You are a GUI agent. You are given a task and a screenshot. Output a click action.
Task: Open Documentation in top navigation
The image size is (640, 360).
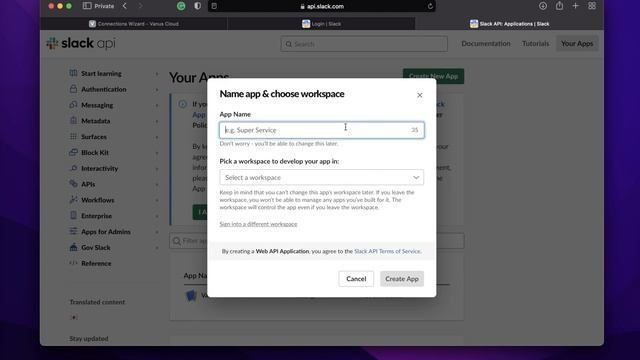[x=486, y=43]
